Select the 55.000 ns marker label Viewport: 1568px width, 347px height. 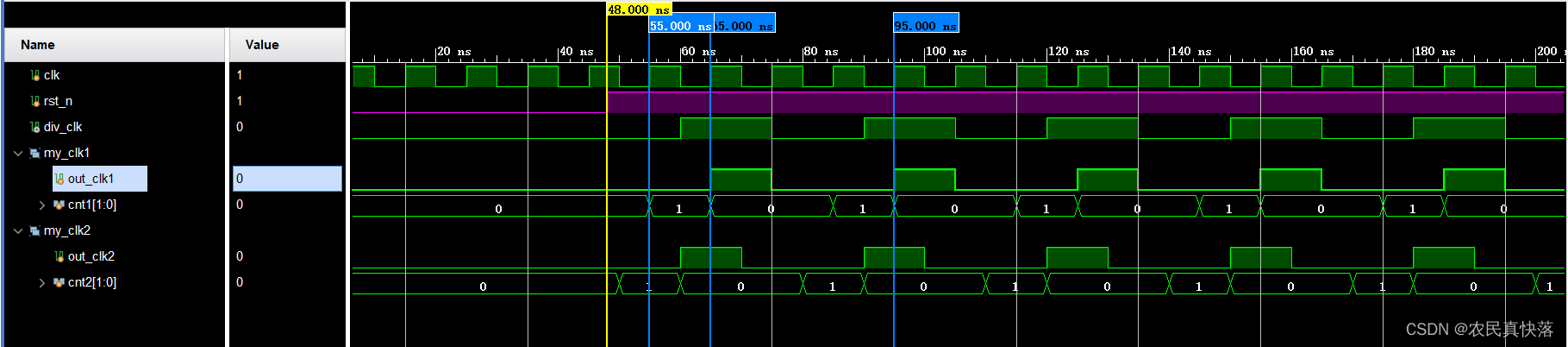[x=679, y=26]
